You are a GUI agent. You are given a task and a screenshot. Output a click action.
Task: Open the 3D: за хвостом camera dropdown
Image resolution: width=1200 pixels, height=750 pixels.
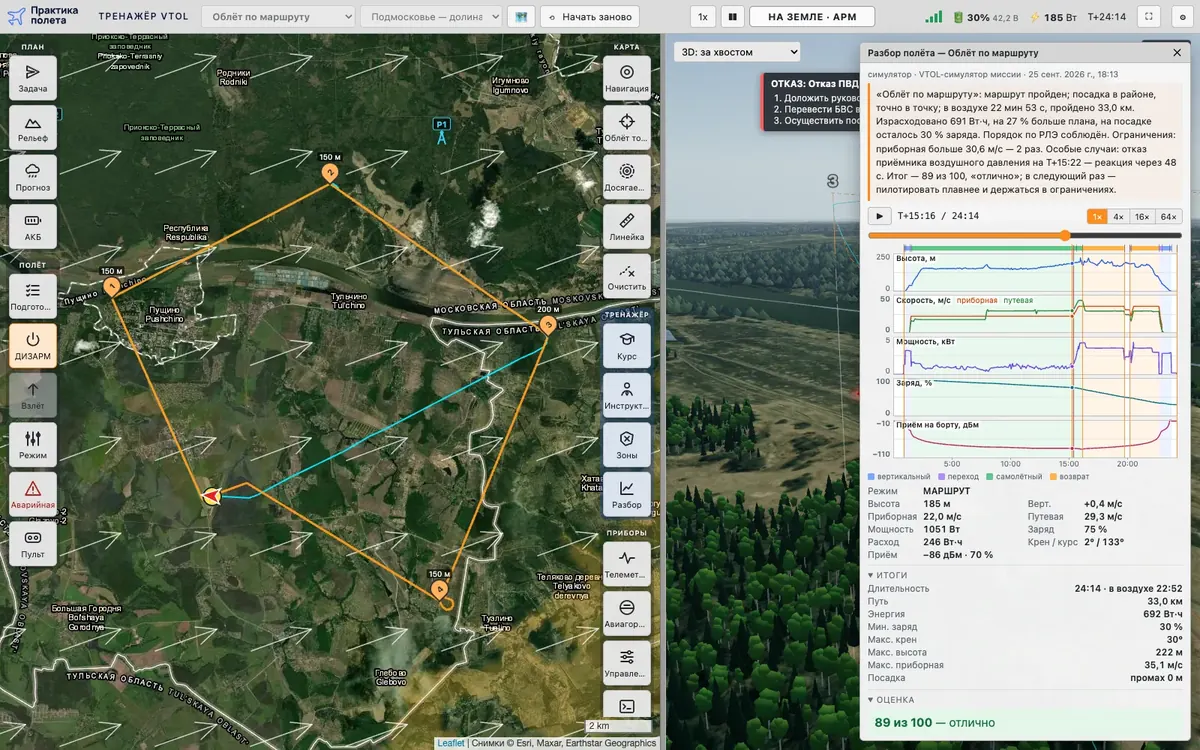(737, 52)
